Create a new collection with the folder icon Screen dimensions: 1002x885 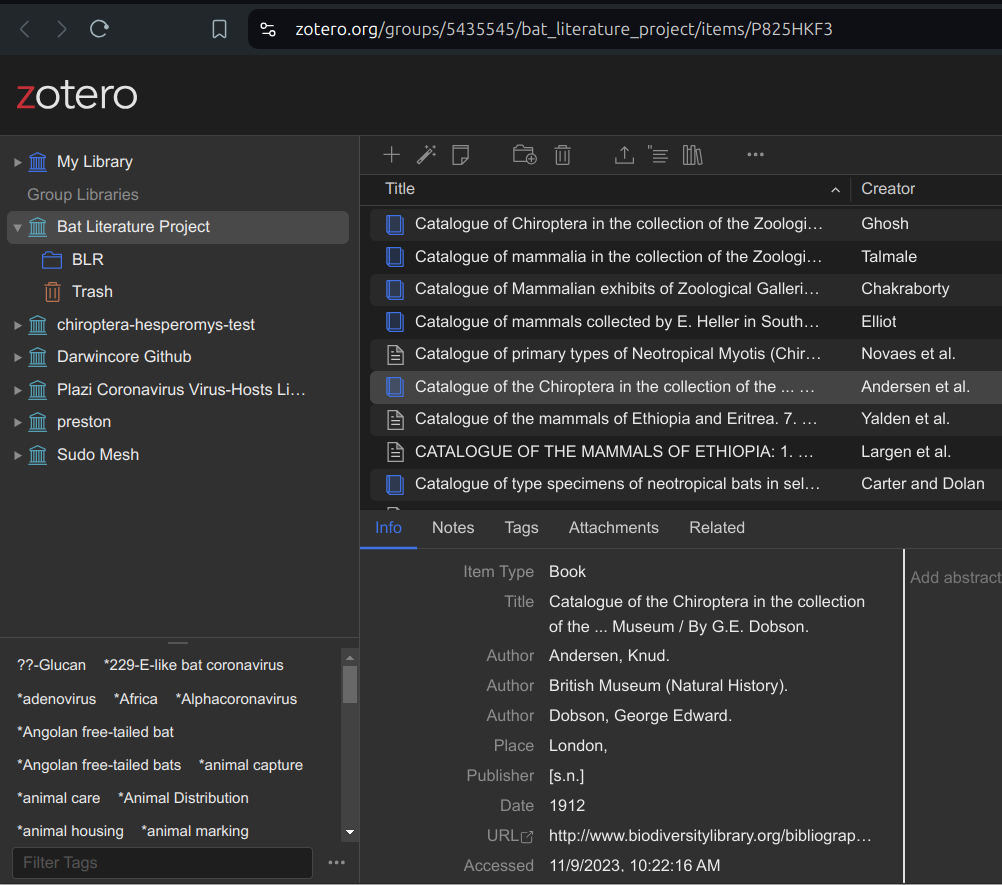(x=523, y=155)
